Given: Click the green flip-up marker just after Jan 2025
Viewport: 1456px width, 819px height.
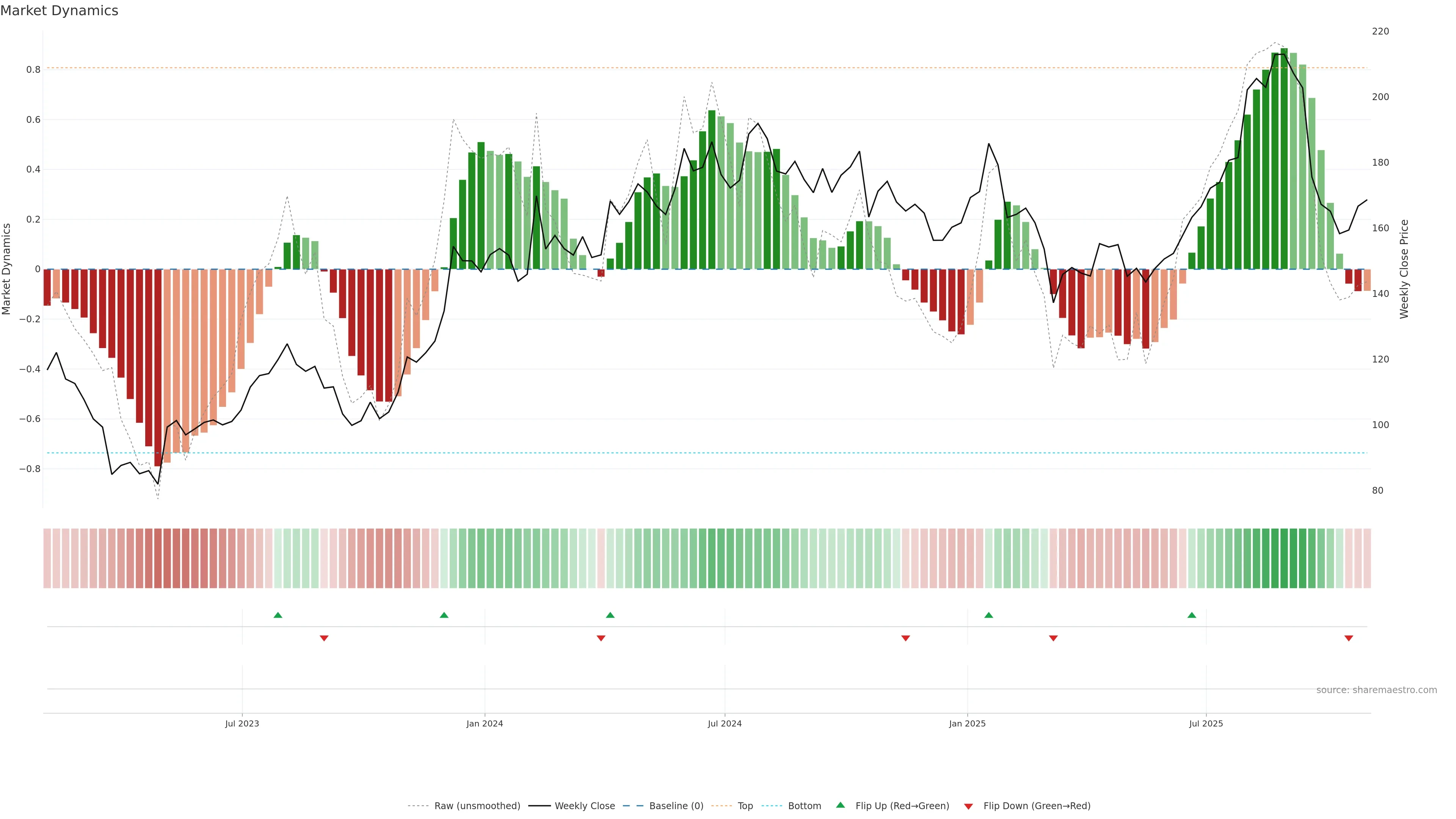Looking at the screenshot, I should 988,615.
